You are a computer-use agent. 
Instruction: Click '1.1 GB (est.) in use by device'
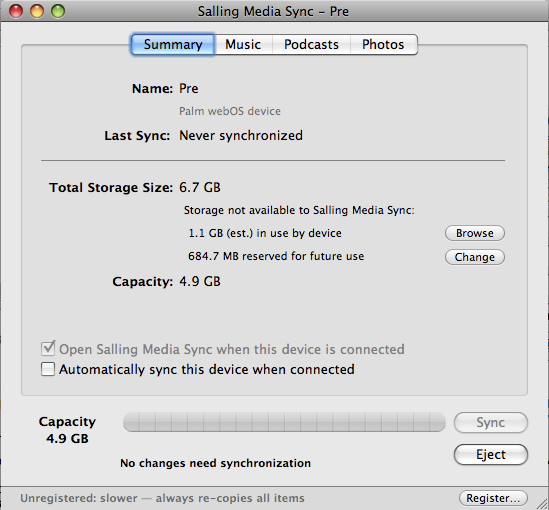coord(265,233)
